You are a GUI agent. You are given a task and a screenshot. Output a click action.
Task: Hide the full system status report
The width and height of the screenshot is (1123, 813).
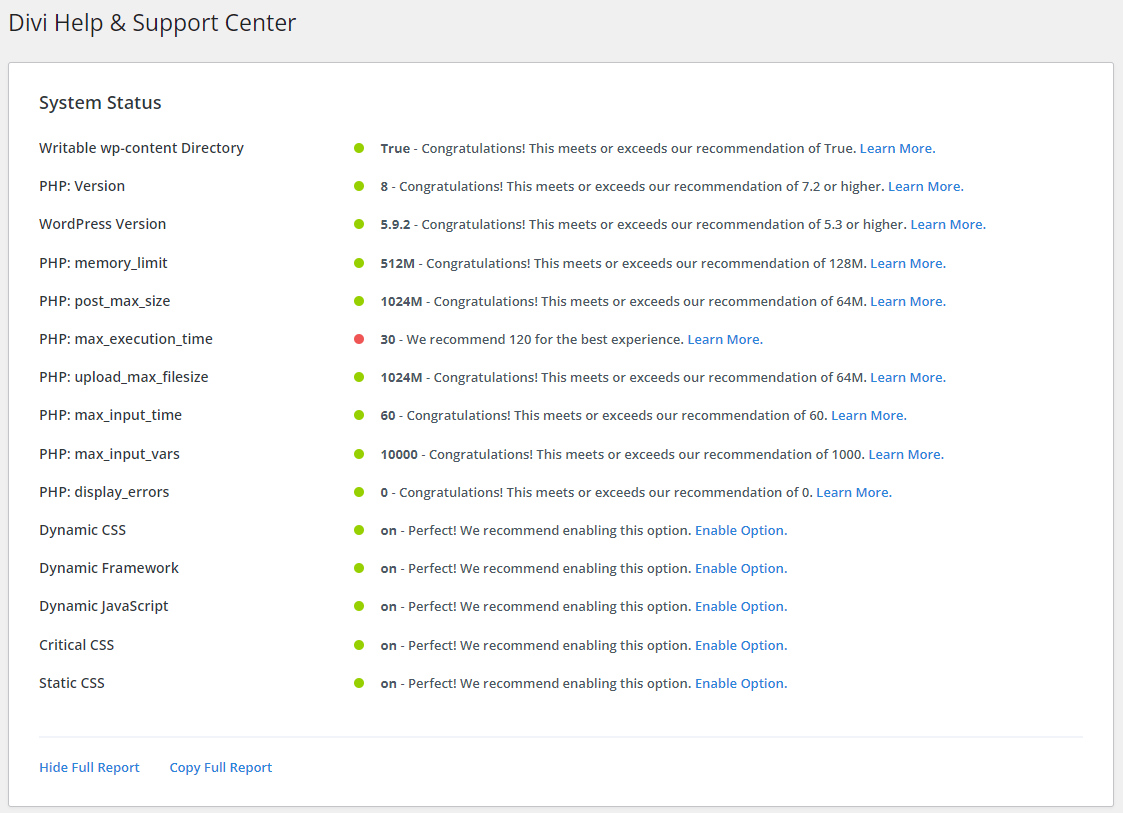coord(90,767)
